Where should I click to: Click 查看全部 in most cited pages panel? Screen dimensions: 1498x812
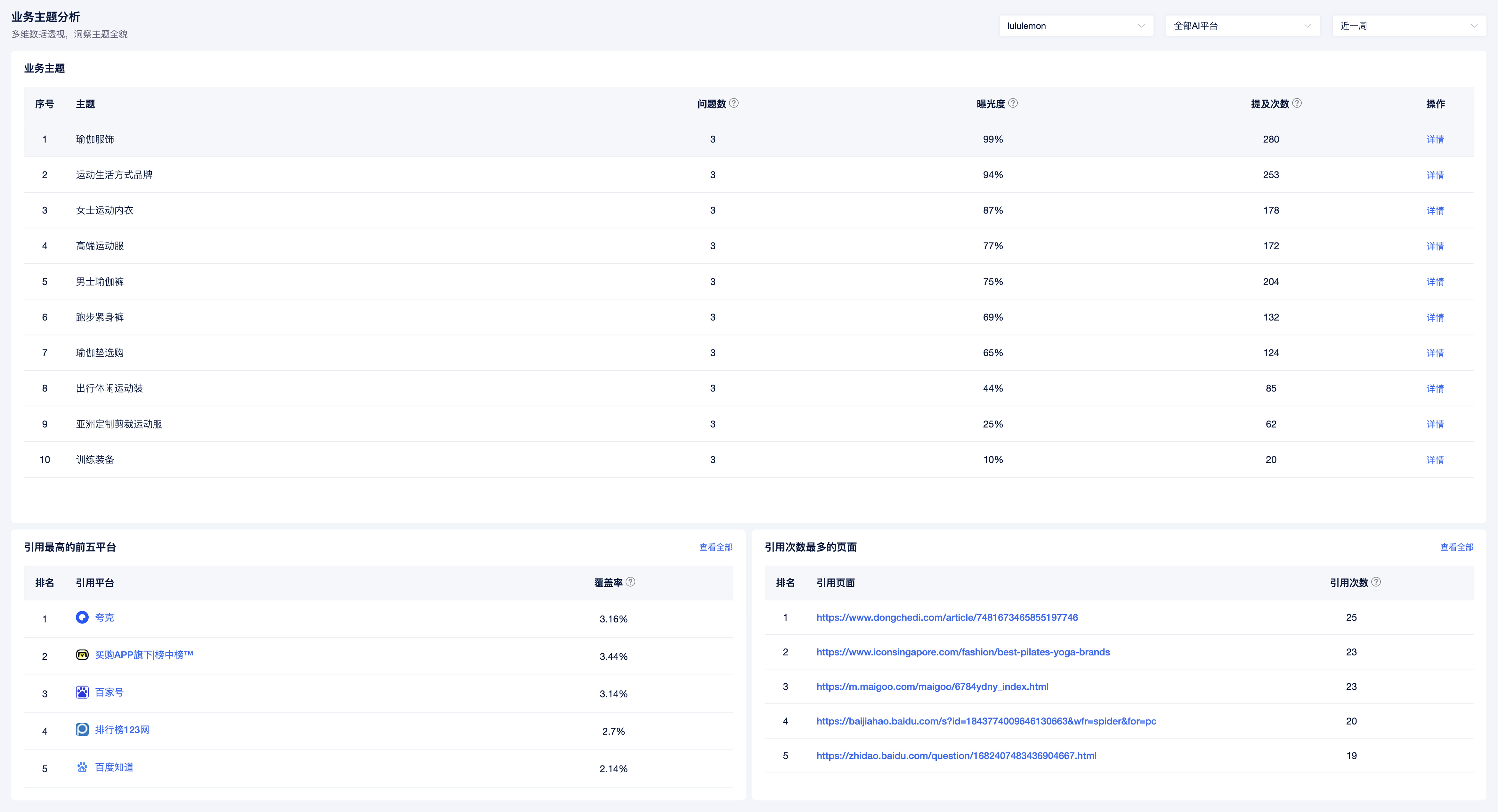[x=1456, y=547]
